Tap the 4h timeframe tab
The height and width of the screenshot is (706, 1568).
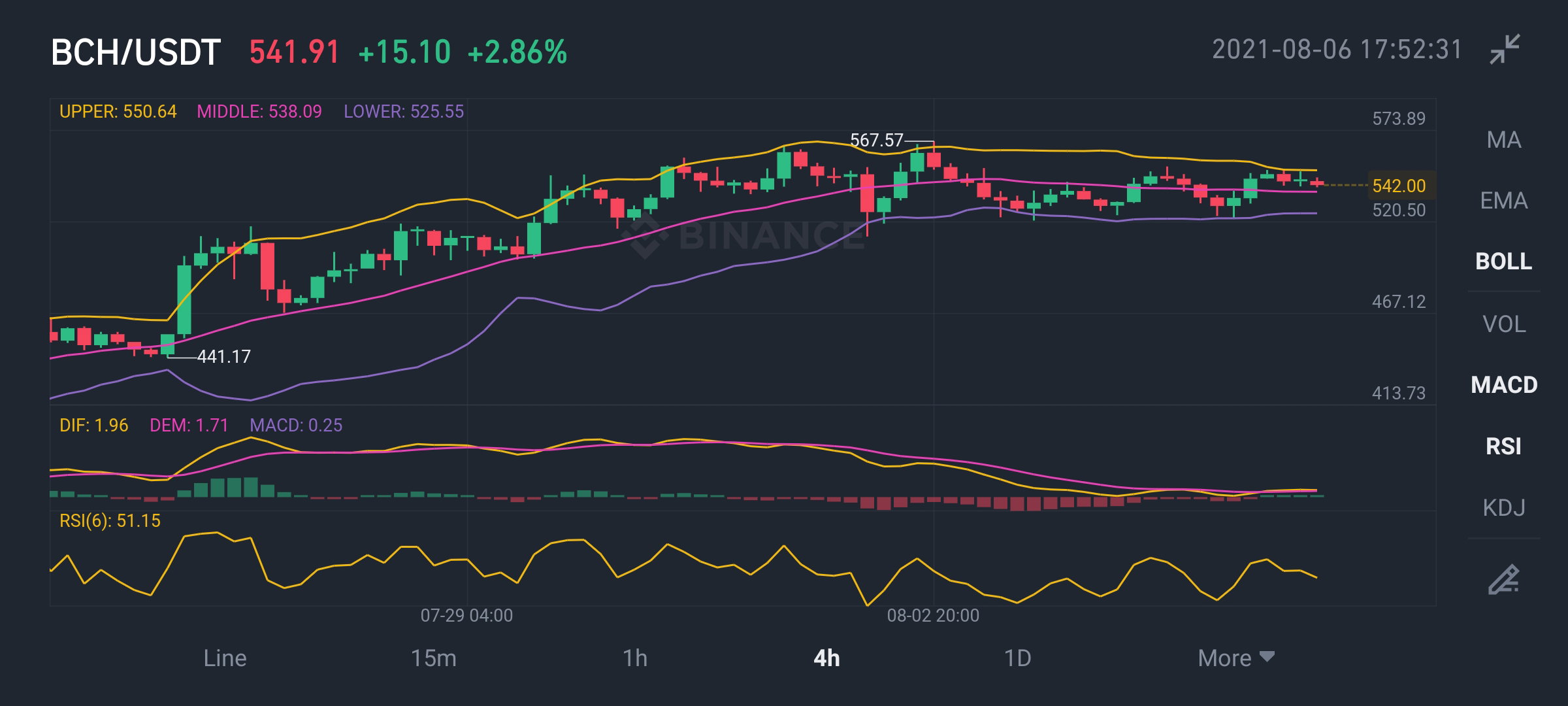[826, 658]
